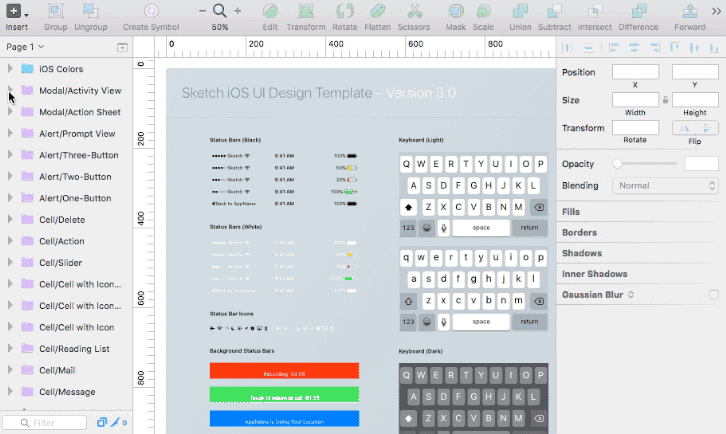Click the align top edges icon
Screen dimensions: 726x434
tap(674, 47)
